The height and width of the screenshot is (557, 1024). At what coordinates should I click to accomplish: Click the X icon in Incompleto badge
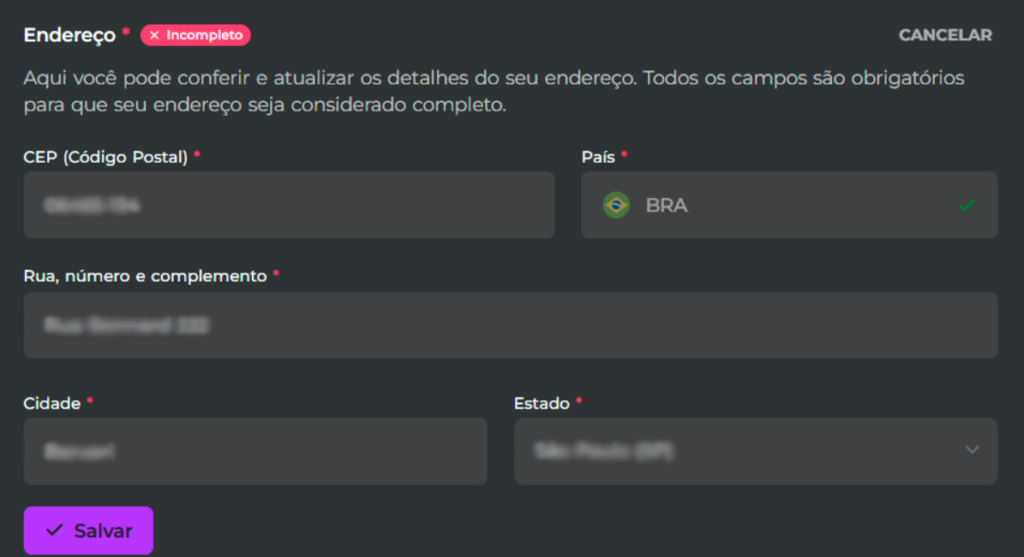pos(154,35)
